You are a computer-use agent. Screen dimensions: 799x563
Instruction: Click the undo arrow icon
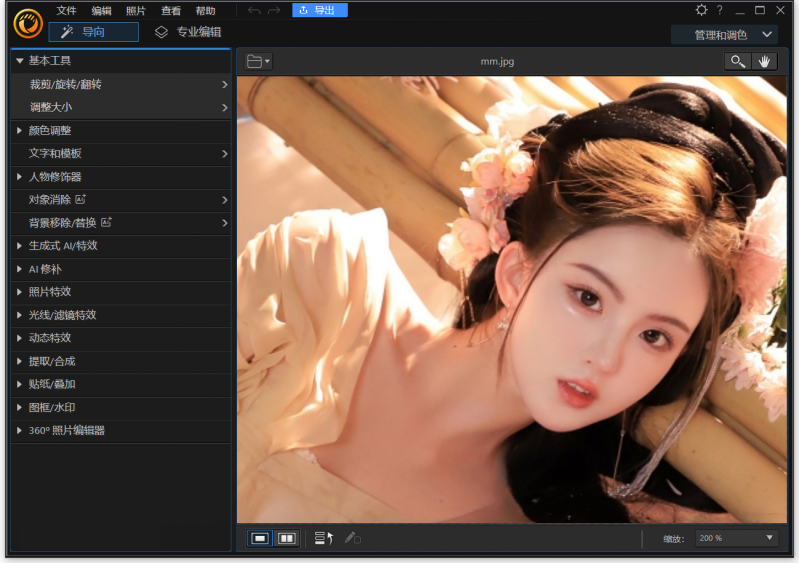coord(254,11)
